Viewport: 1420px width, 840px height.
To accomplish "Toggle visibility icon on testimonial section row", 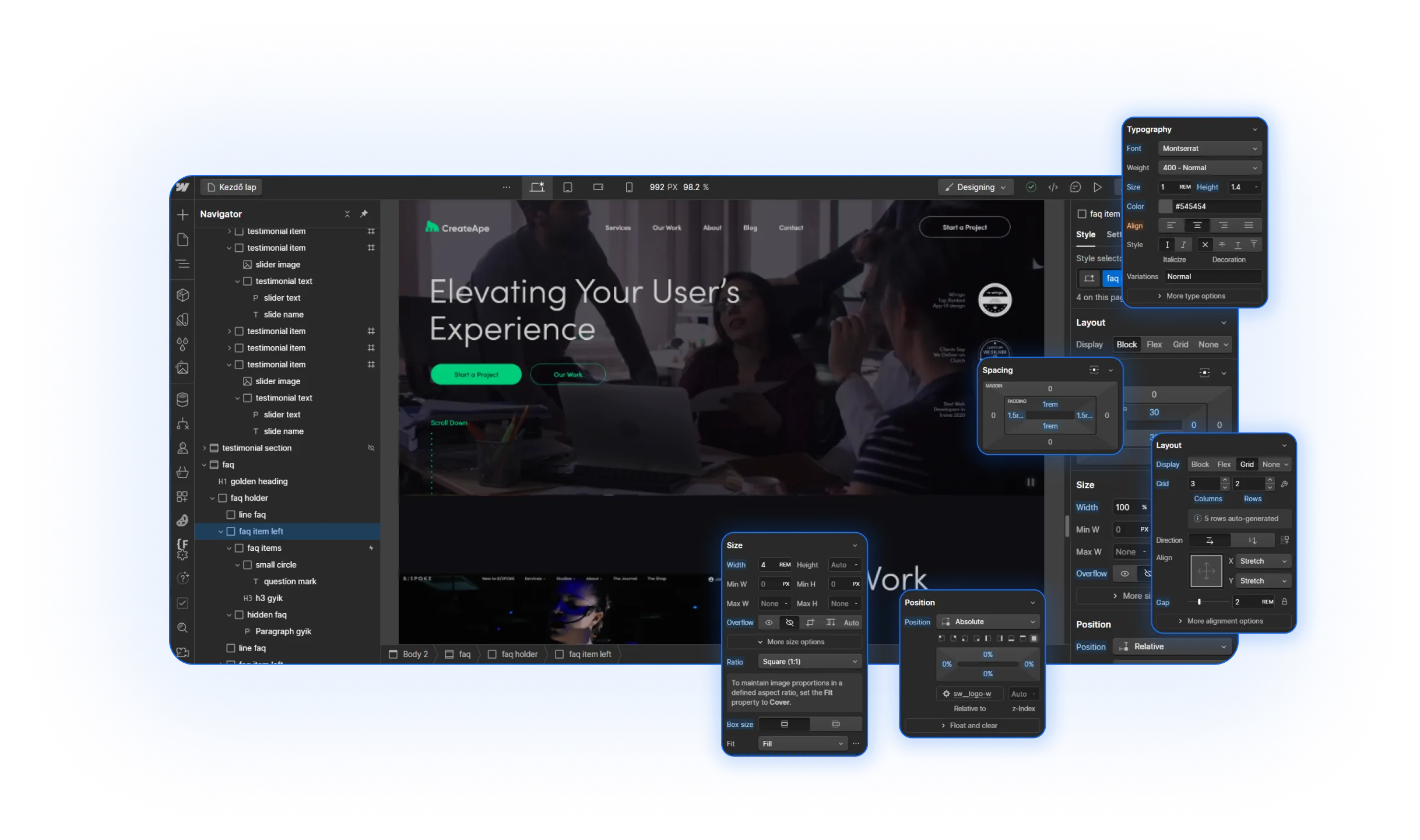I will coord(371,448).
